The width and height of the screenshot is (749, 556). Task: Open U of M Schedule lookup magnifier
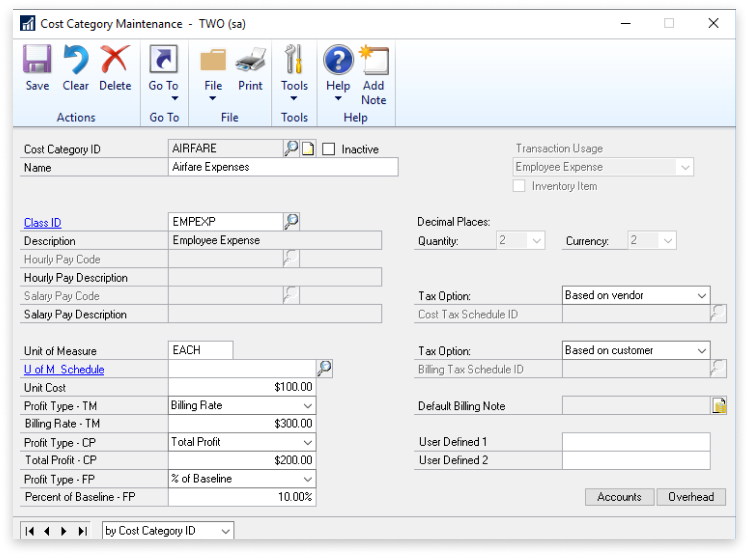point(324,368)
